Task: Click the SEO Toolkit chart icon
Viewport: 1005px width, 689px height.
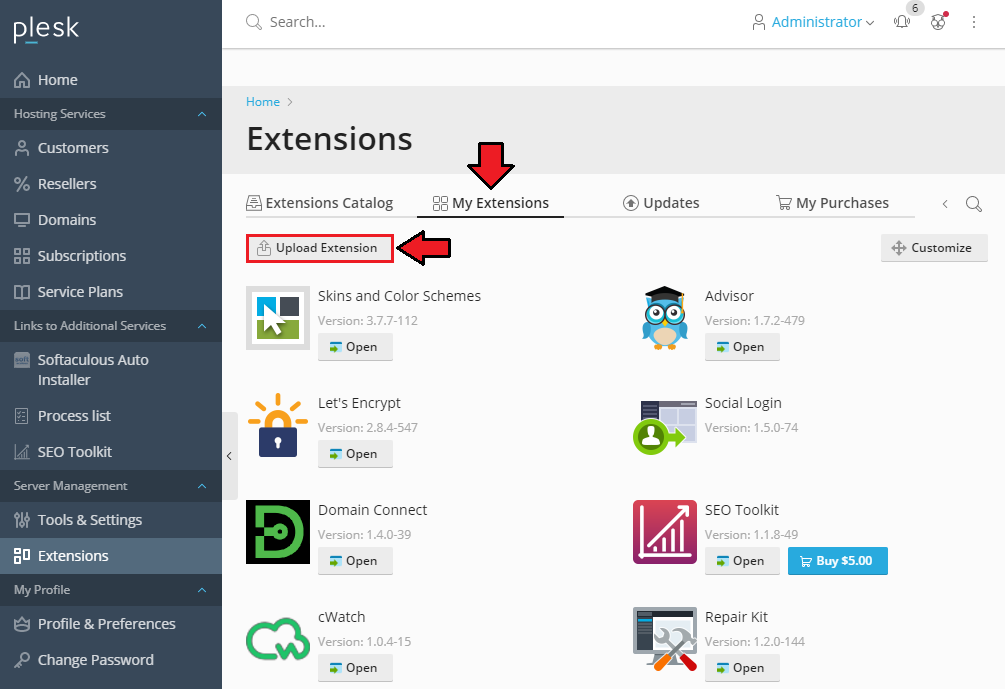Action: click(665, 532)
